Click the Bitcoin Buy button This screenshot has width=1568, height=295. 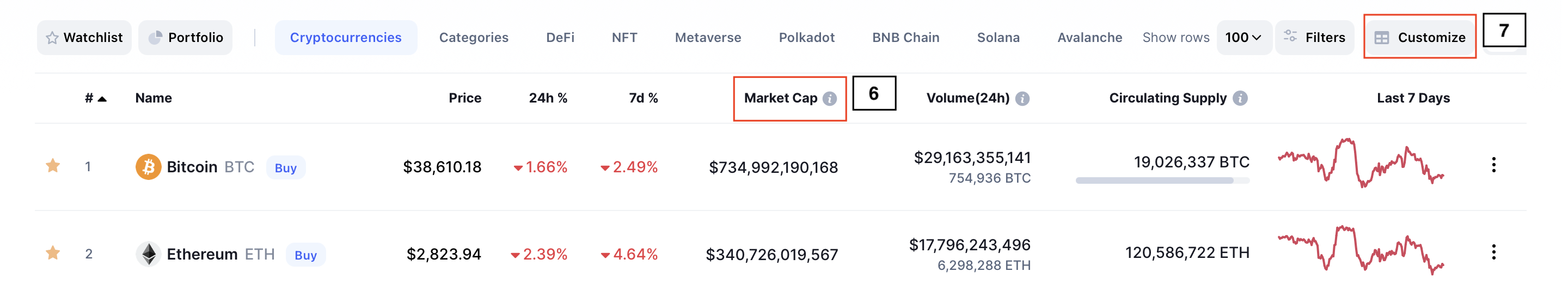(285, 167)
